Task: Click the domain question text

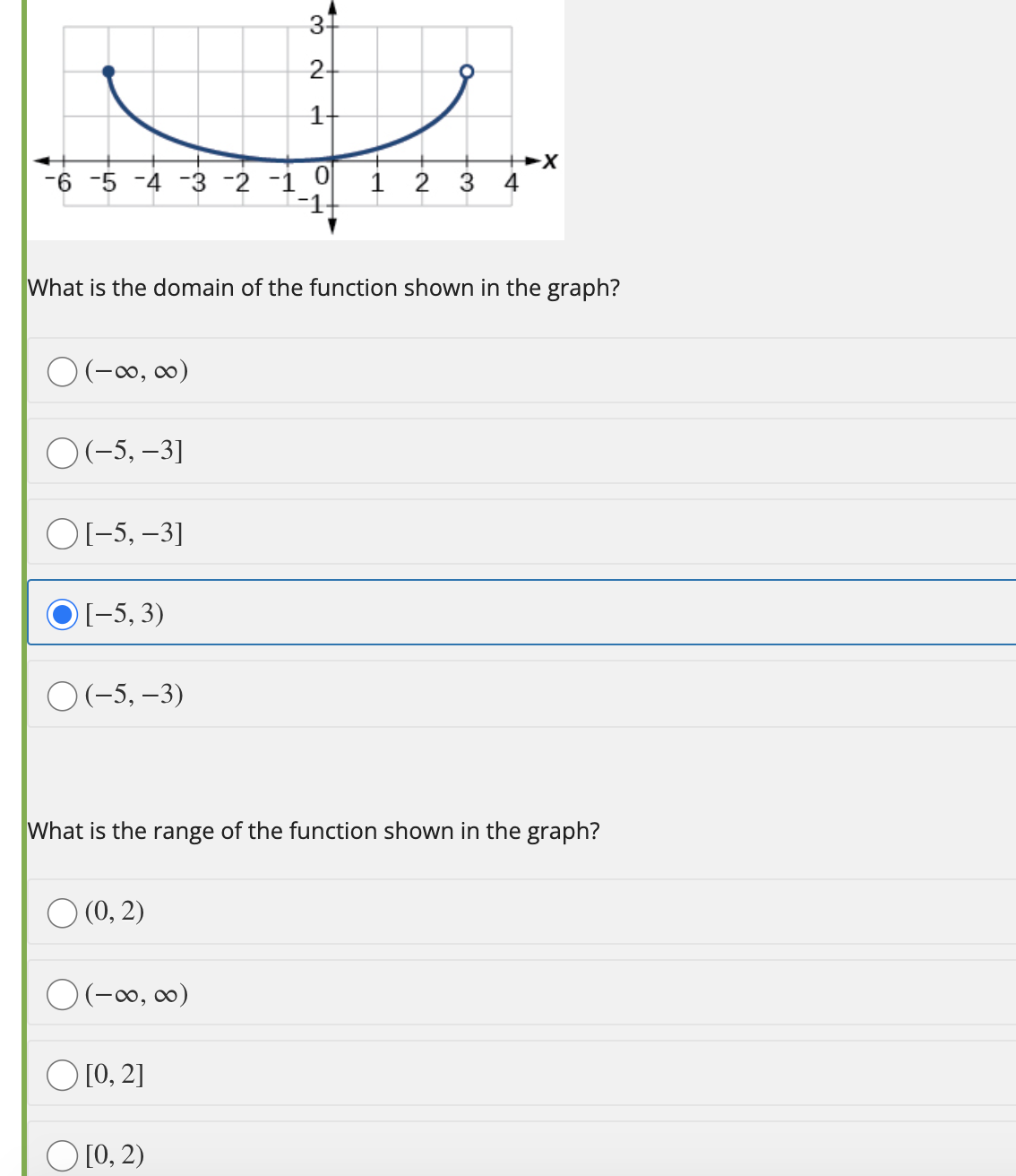Action: pos(323,288)
